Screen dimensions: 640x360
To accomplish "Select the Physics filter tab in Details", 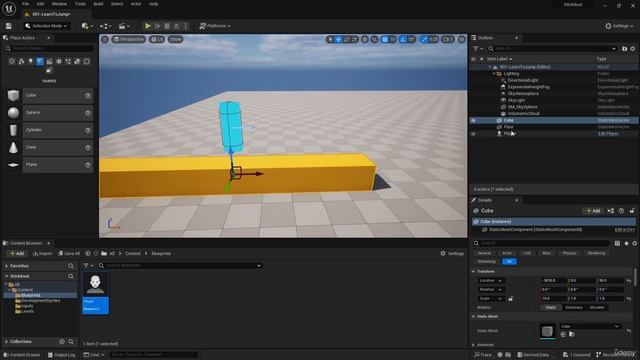I will tap(569, 253).
